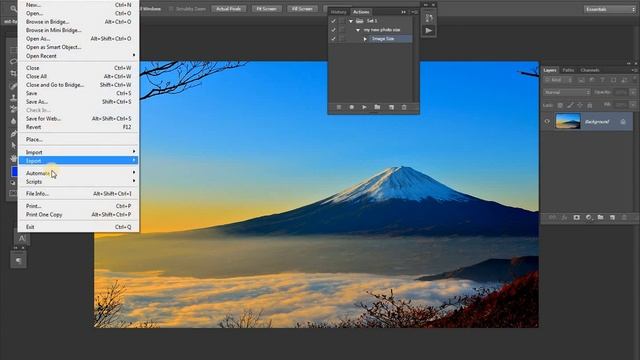640x360 pixels.
Task: Toggle checkmark for my new photo size
Action: coord(333,30)
